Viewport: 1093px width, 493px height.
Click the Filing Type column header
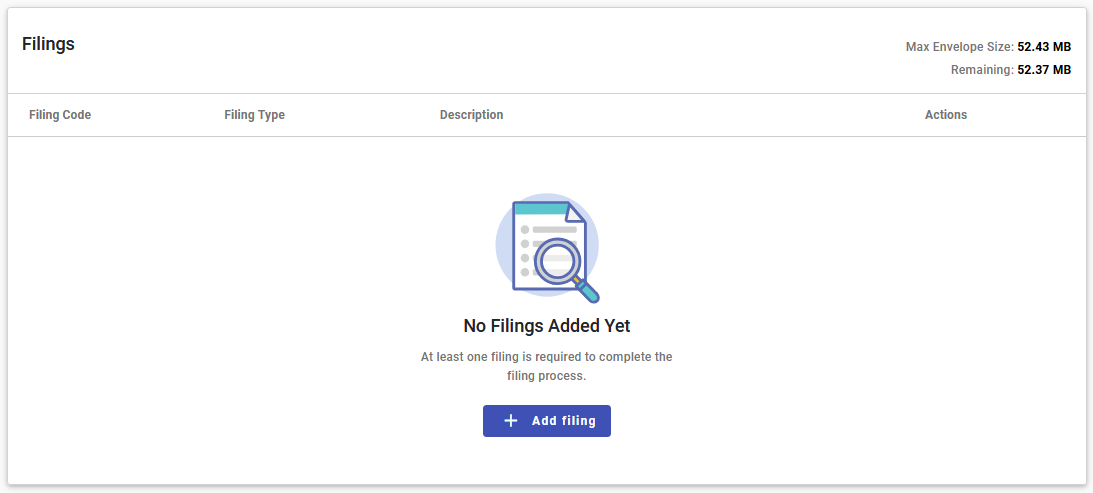coord(254,115)
